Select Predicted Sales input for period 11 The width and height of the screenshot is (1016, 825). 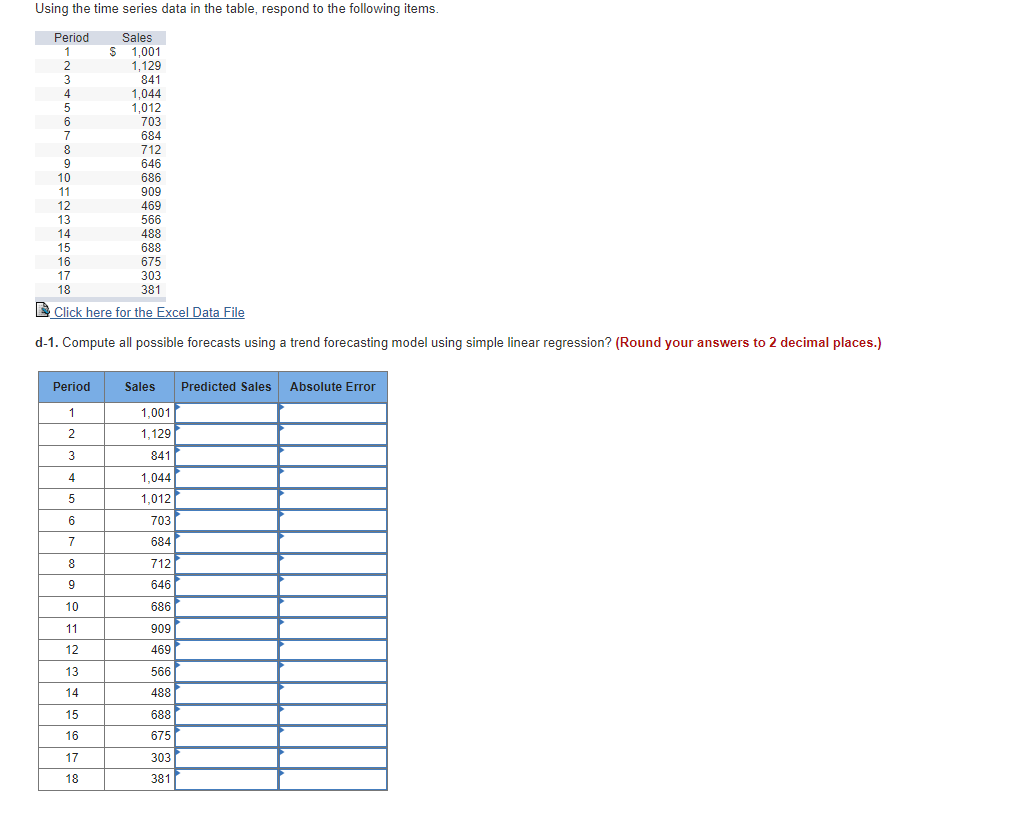coord(227,629)
